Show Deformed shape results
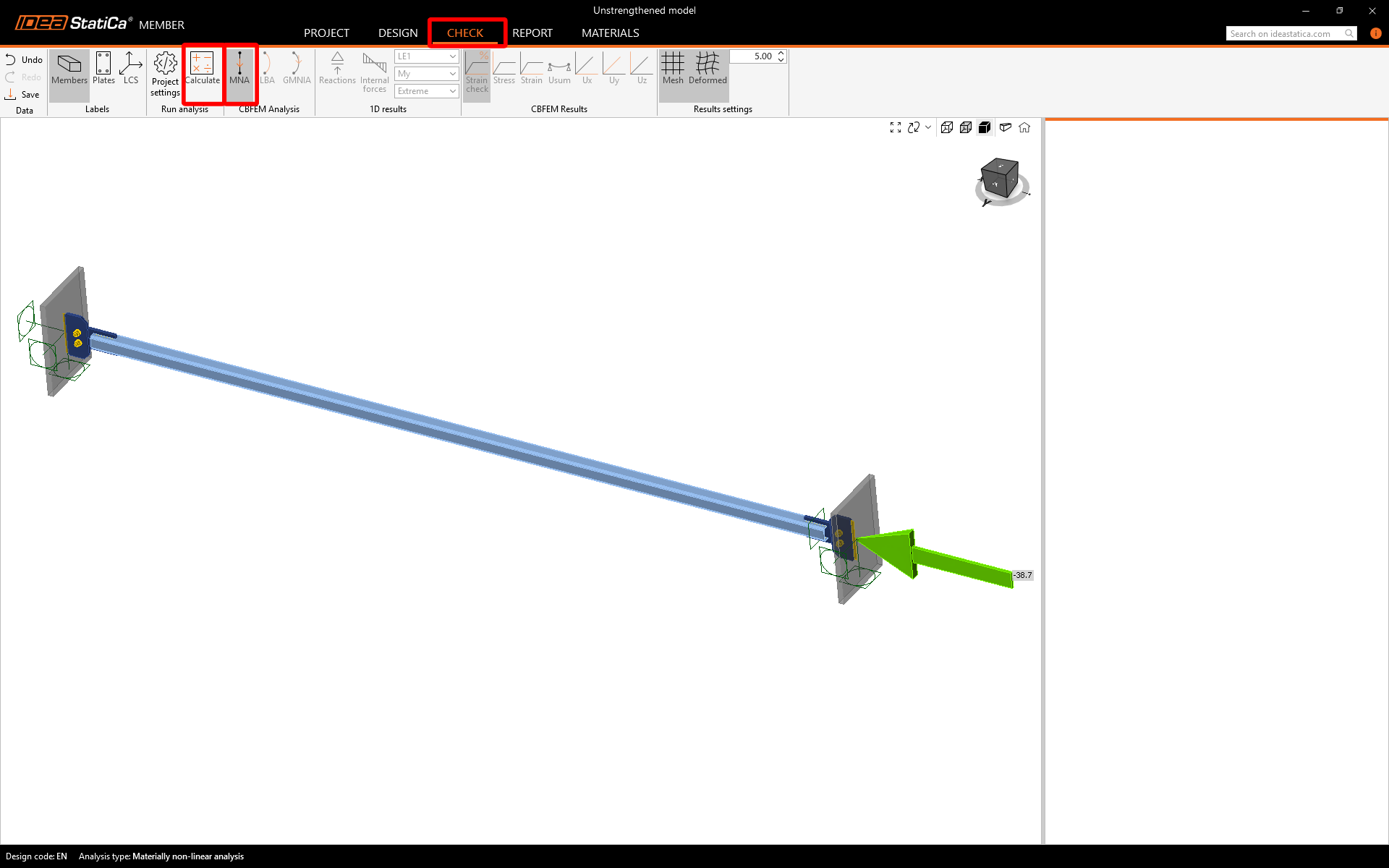Viewport: 1389px width, 868px height. pyautogui.click(x=708, y=69)
